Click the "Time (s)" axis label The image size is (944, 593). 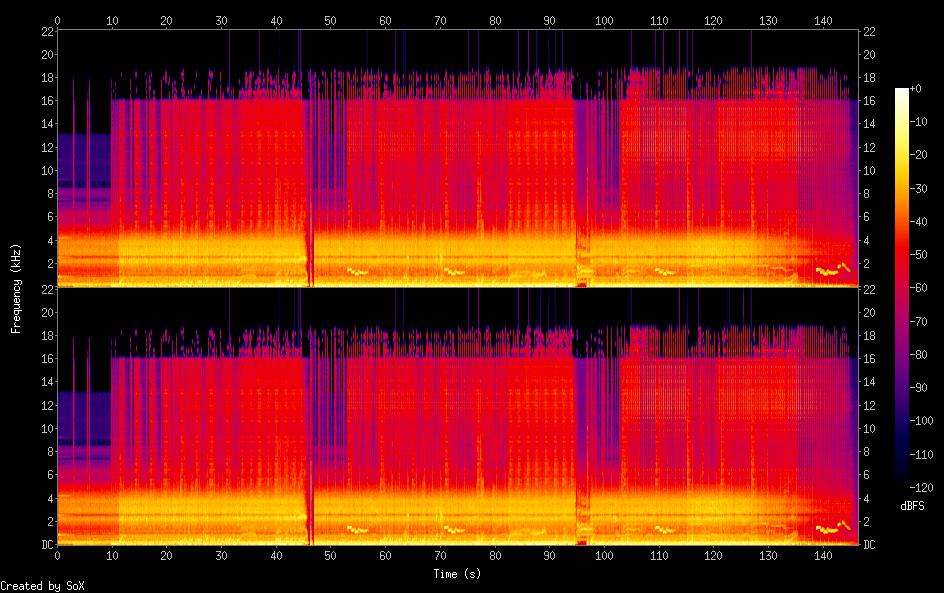(458, 574)
